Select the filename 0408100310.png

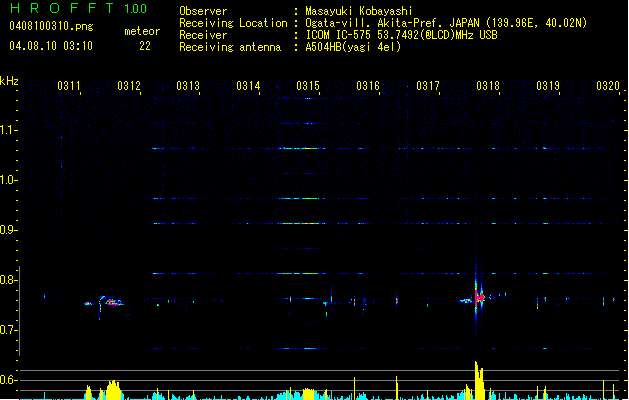(51, 26)
